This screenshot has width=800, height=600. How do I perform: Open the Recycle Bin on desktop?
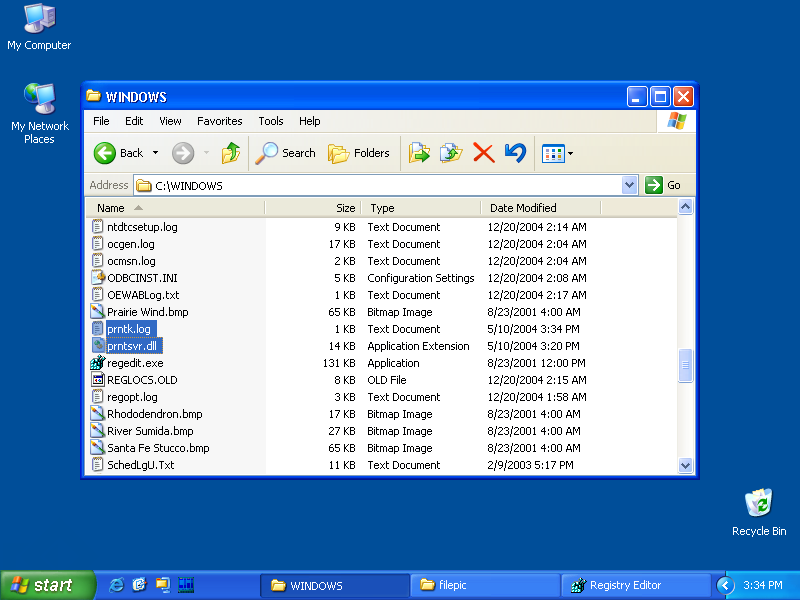[x=759, y=512]
